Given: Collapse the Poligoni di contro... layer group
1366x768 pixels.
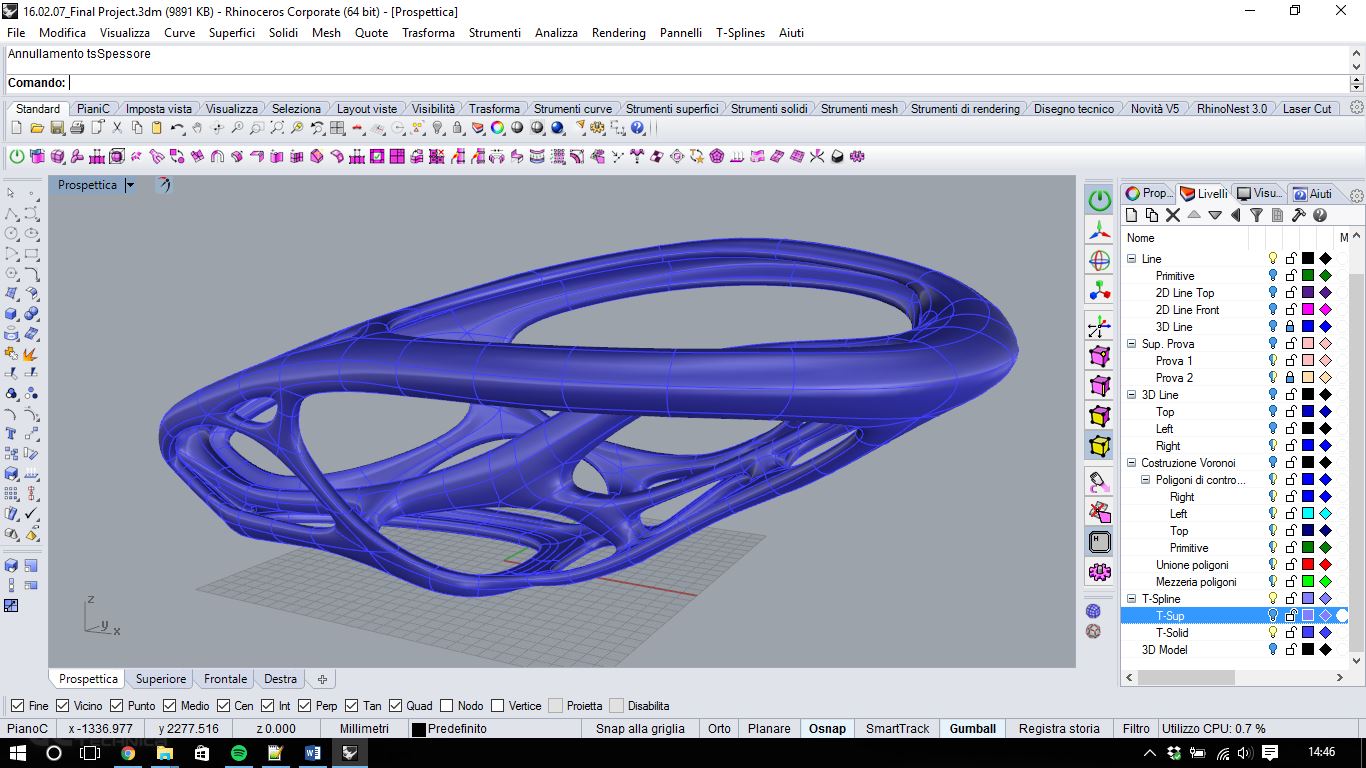Looking at the screenshot, I should click(x=1146, y=480).
